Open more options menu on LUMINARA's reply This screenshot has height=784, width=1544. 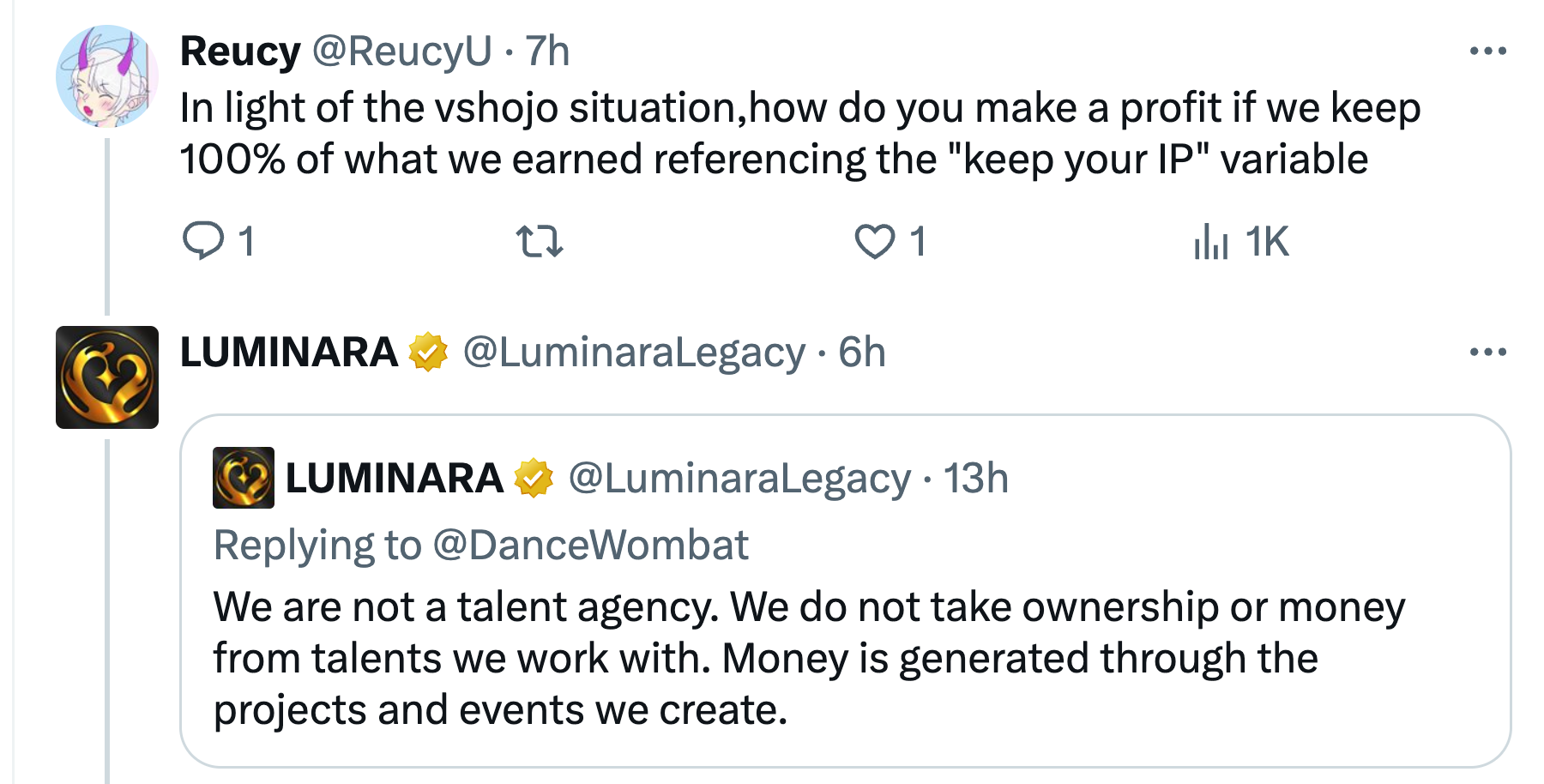click(x=1487, y=352)
